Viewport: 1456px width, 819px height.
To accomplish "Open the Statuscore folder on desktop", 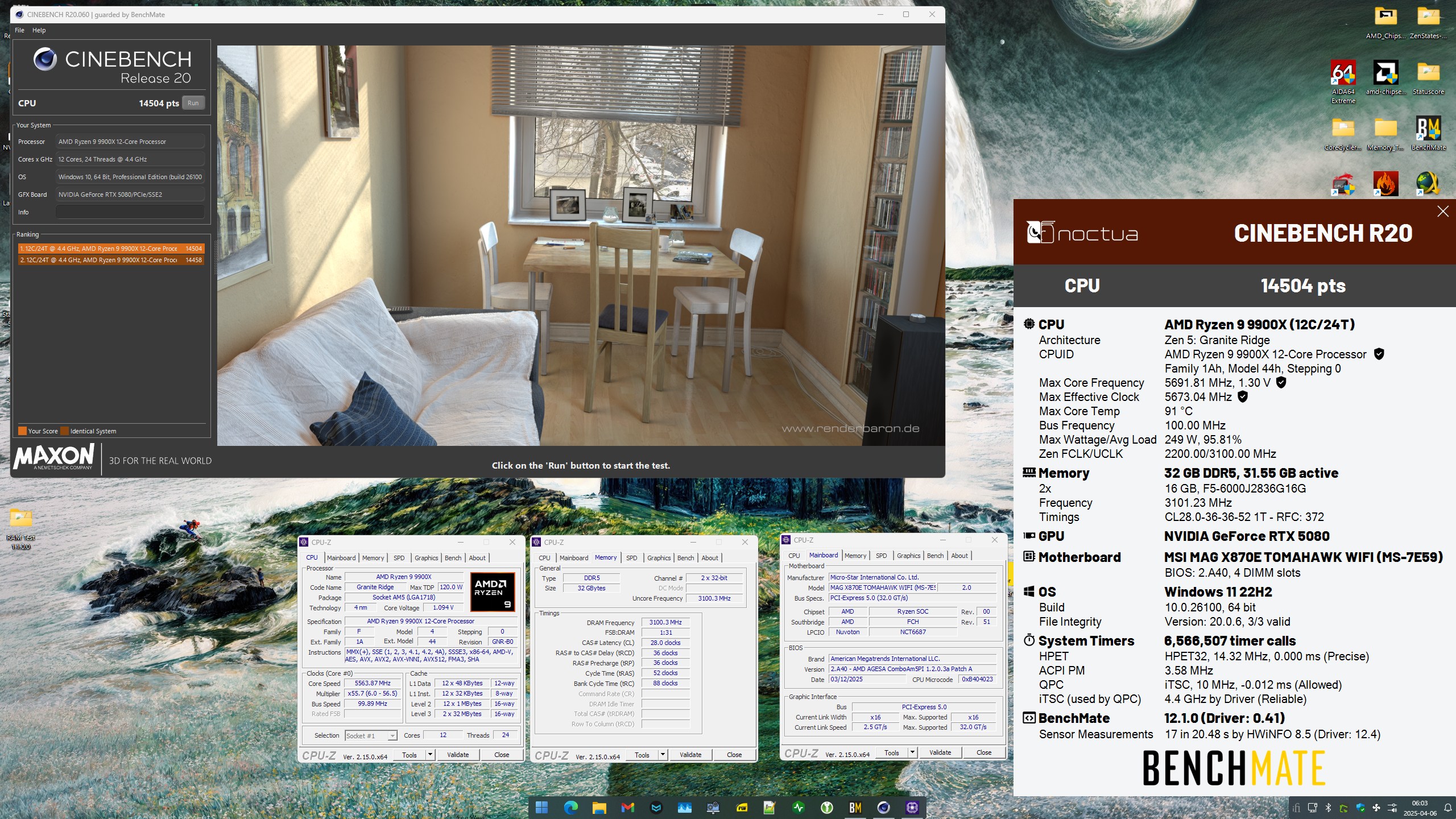I will [x=1428, y=77].
